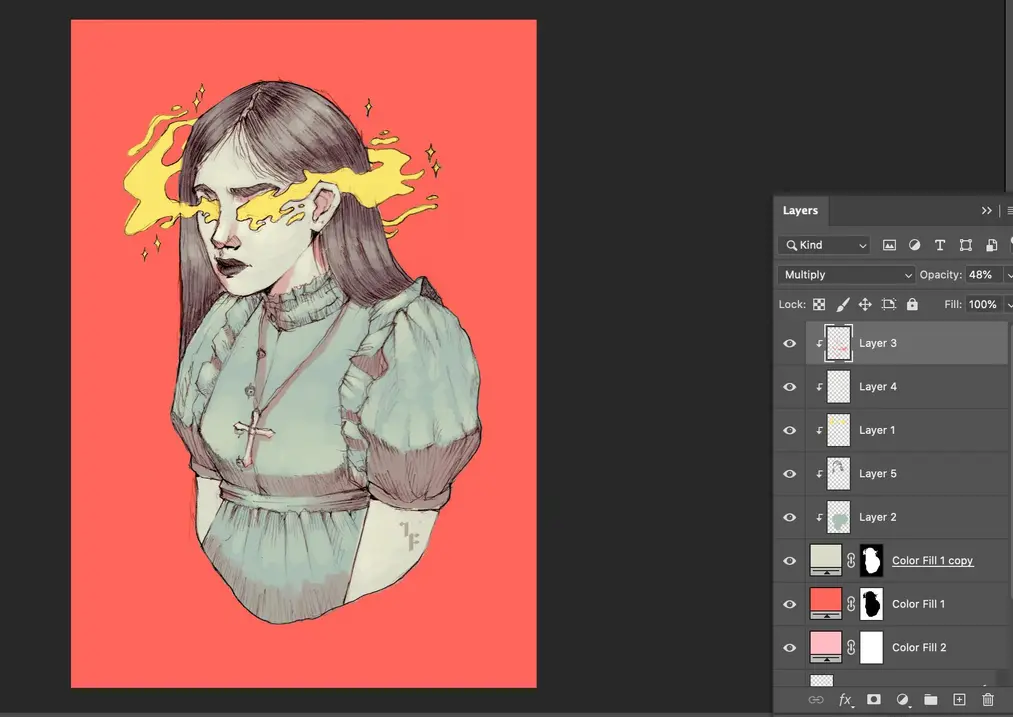Select the Lock transparent pixels icon
Image resolution: width=1013 pixels, height=717 pixels.
818,304
